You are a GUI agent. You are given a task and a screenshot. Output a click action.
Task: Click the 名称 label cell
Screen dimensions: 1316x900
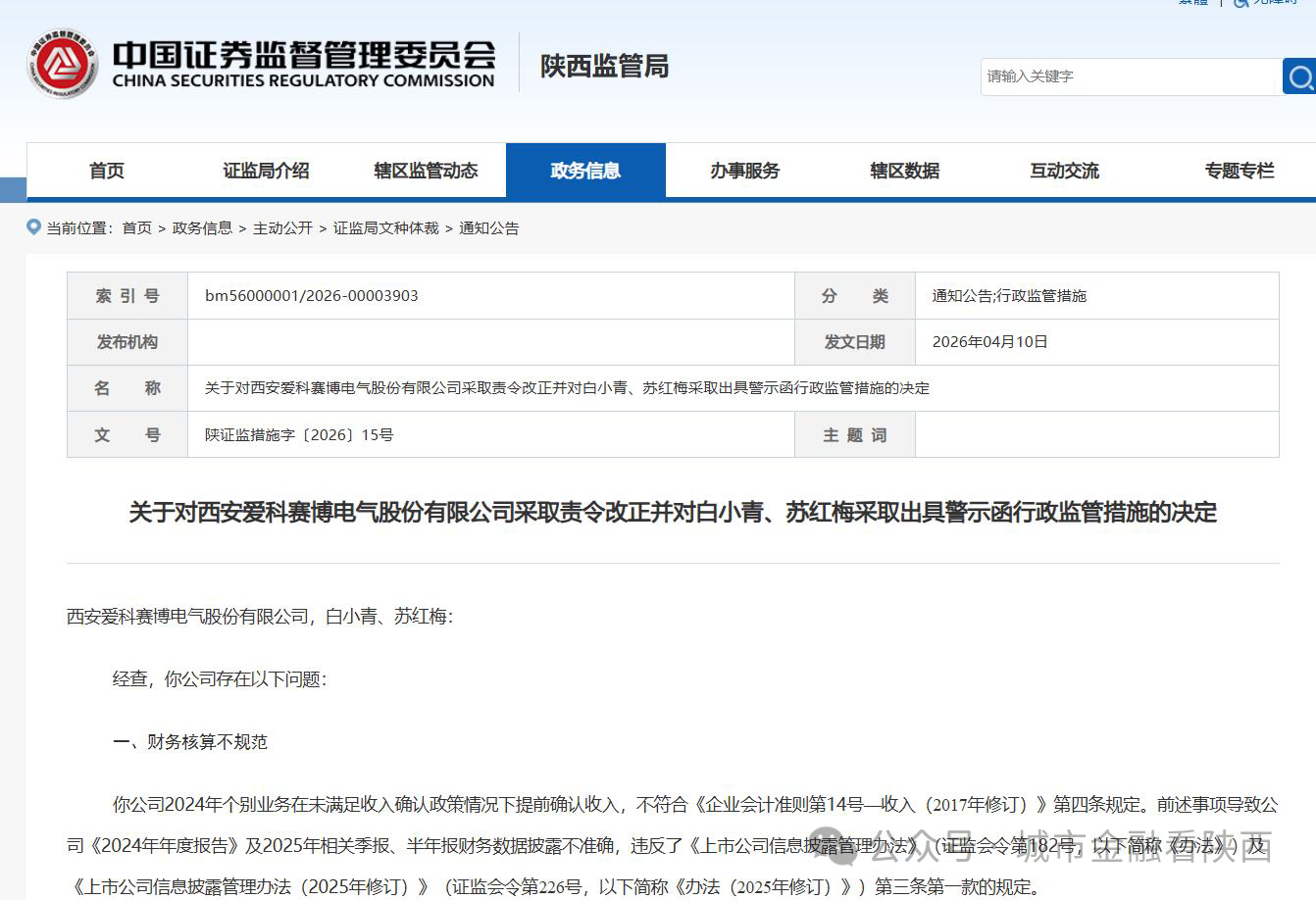click(127, 388)
